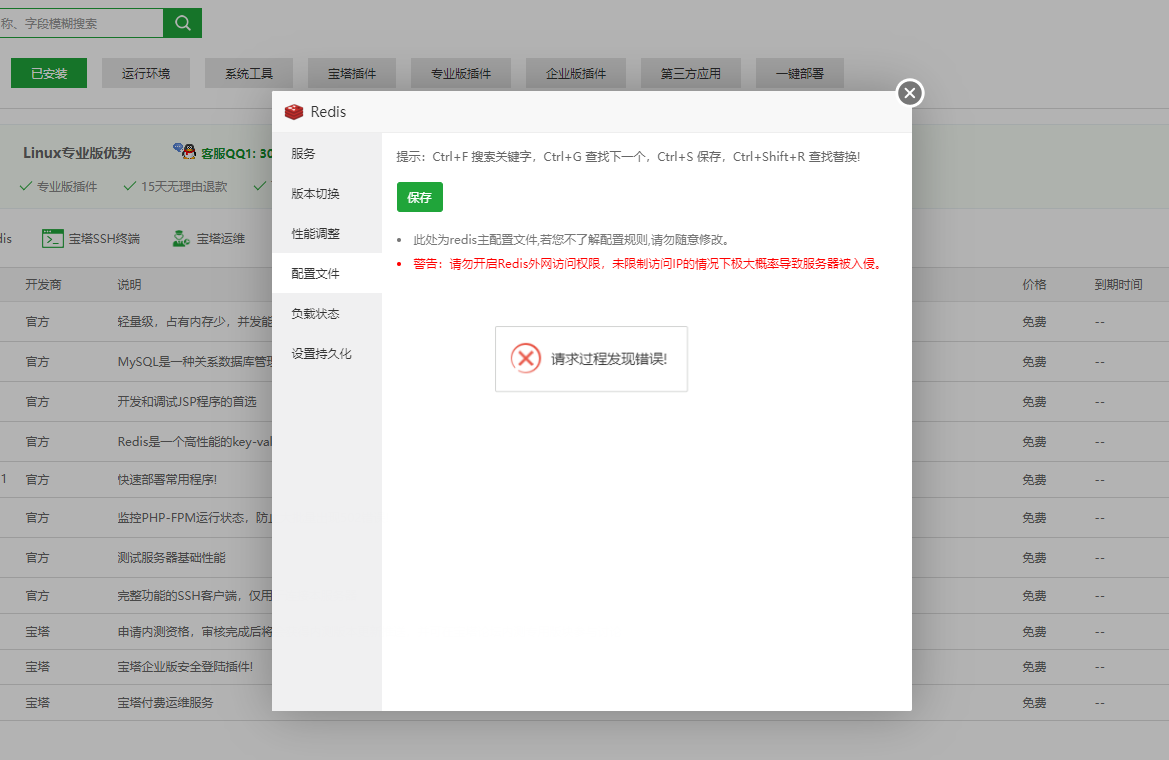This screenshot has height=760, width=1169.
Task: Click the 请求过程发现错误! message text
Action: (x=609, y=359)
